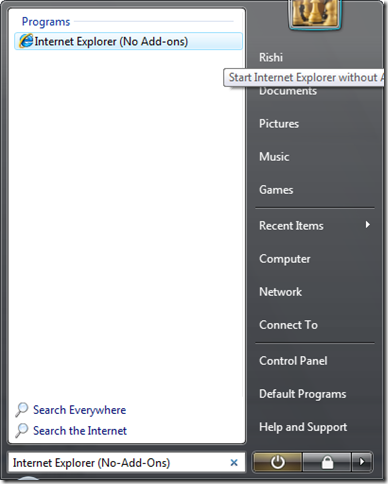The height and width of the screenshot is (484, 388).
Task: Click the chess pieces user account picture
Action: [315, 13]
